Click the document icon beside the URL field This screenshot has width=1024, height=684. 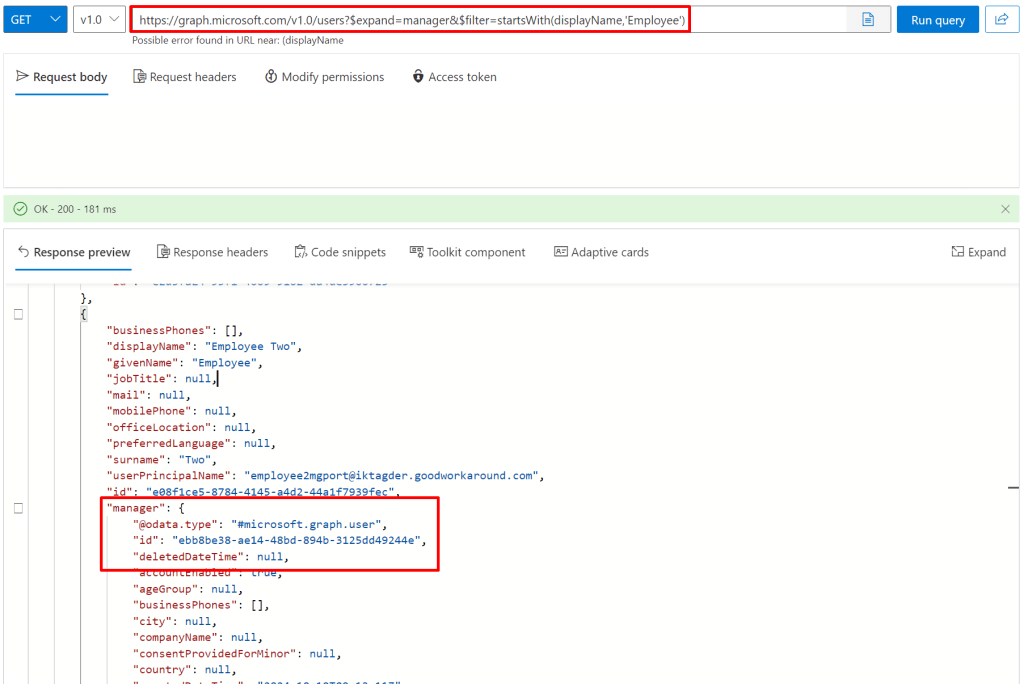coord(868,20)
